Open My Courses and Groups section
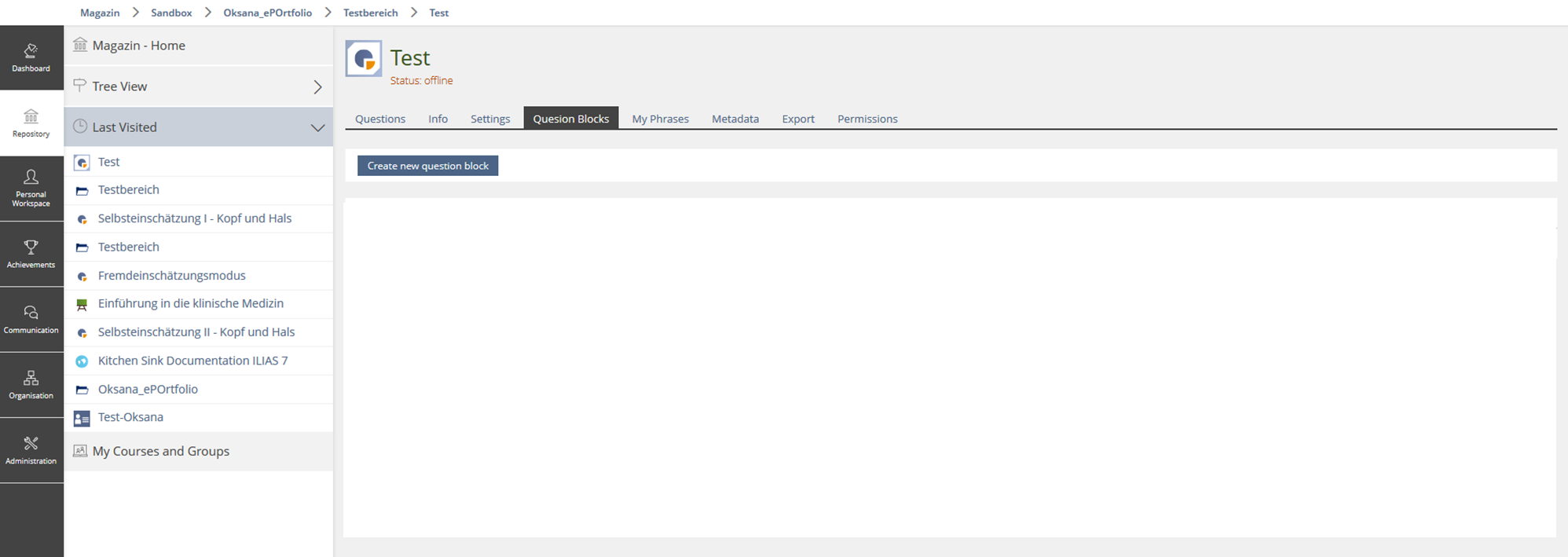 (x=199, y=451)
